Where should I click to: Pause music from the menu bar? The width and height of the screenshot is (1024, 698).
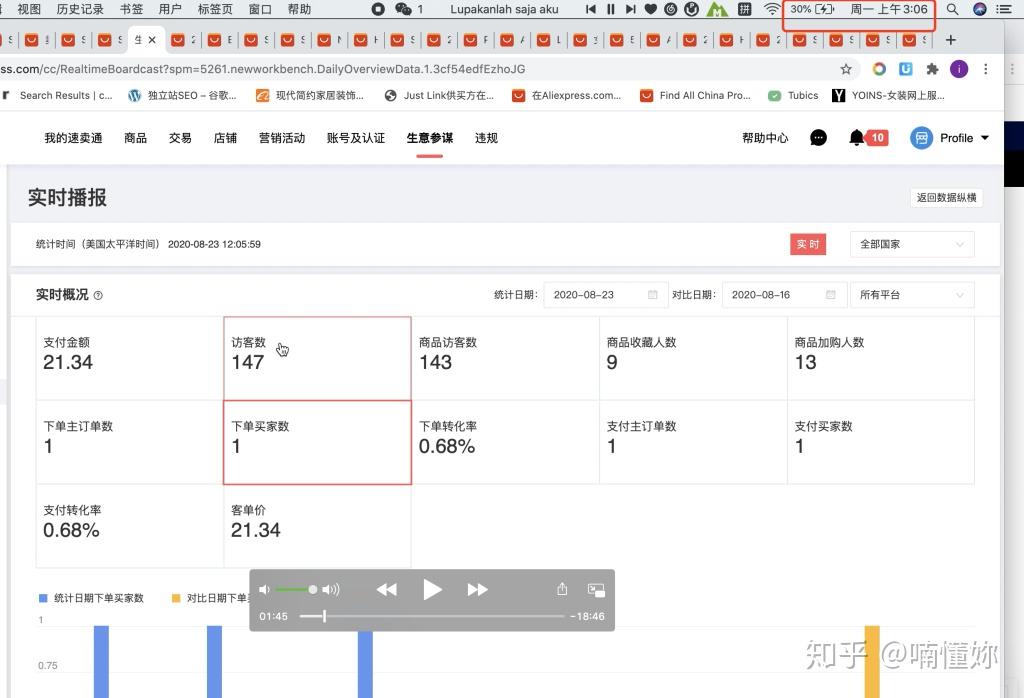[611, 9]
